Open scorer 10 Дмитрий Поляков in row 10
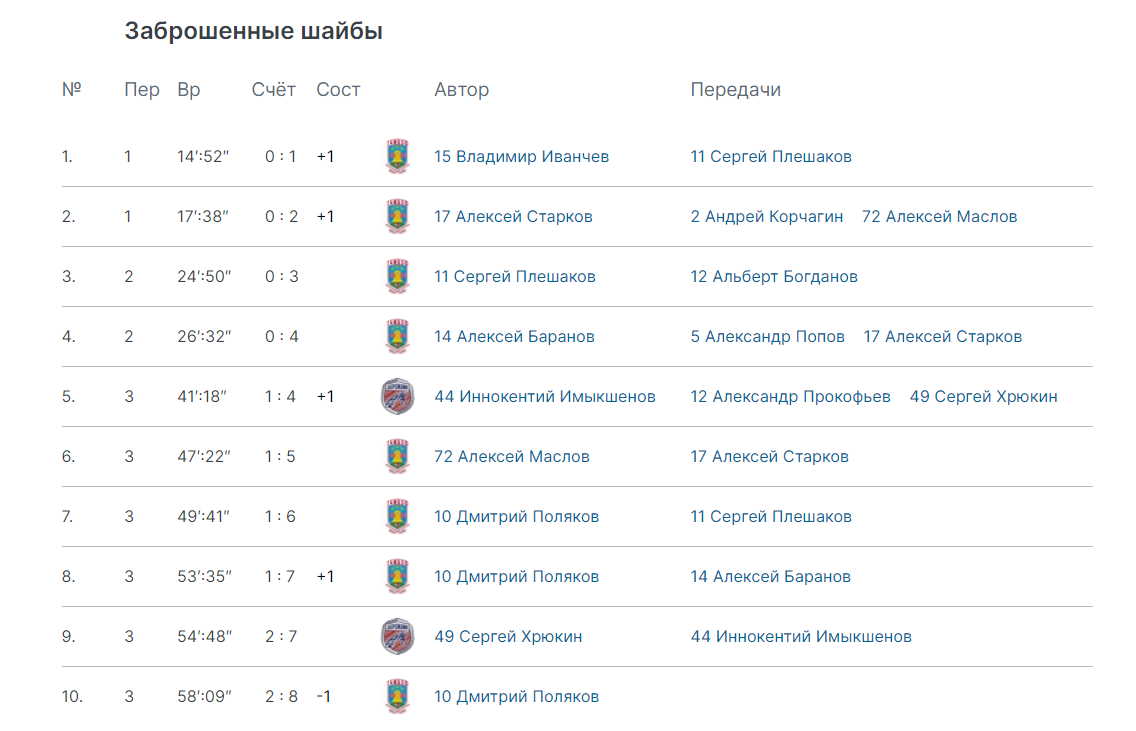The height and width of the screenshot is (731, 1136). point(517,697)
